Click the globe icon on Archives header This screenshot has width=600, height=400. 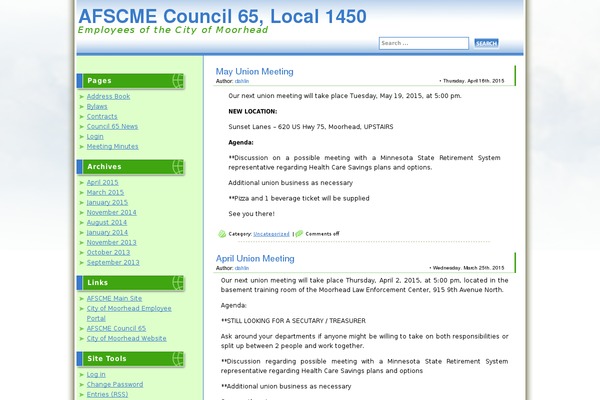[x=178, y=167]
